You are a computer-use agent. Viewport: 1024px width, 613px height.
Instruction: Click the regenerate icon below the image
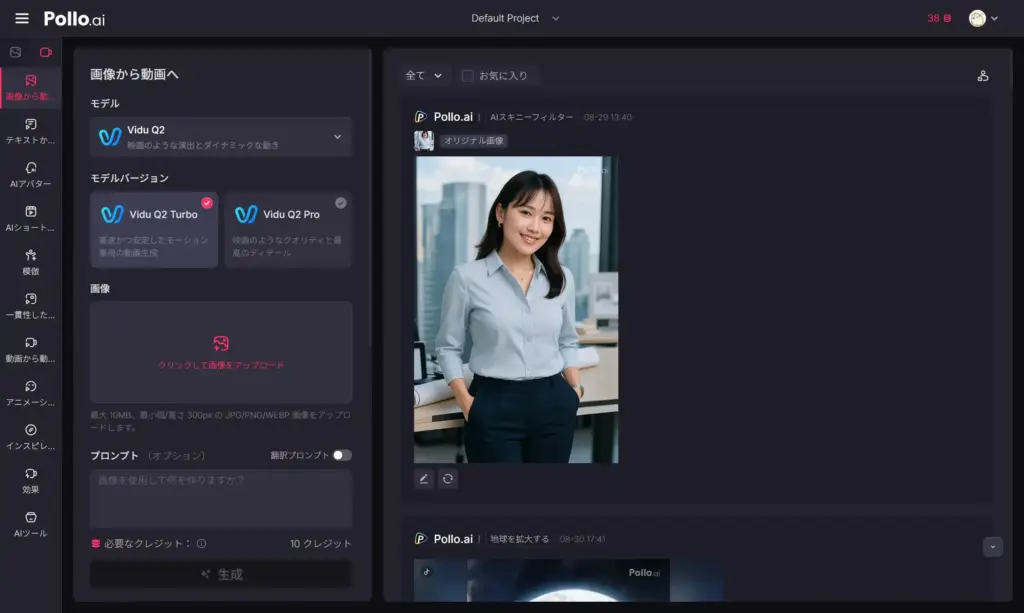tap(448, 479)
